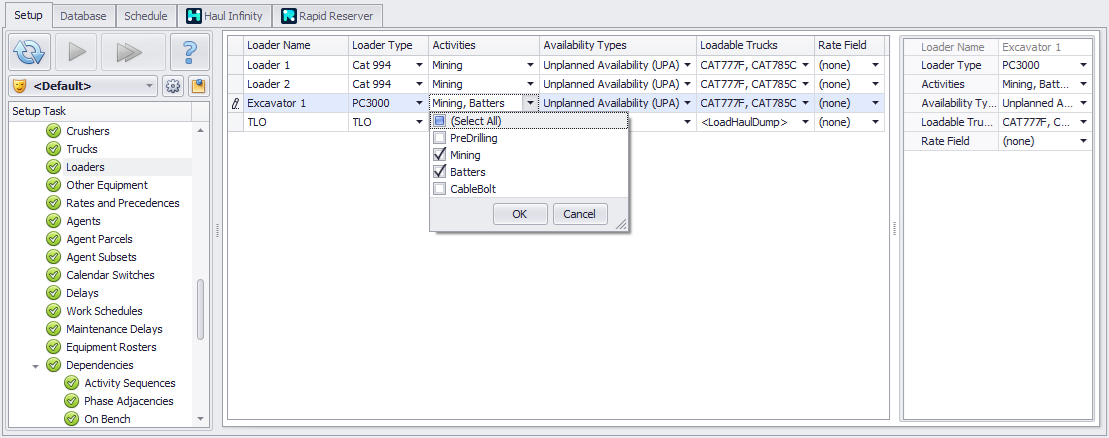Click the green check beside Trucks
The height and width of the screenshot is (438, 1109).
(53, 149)
